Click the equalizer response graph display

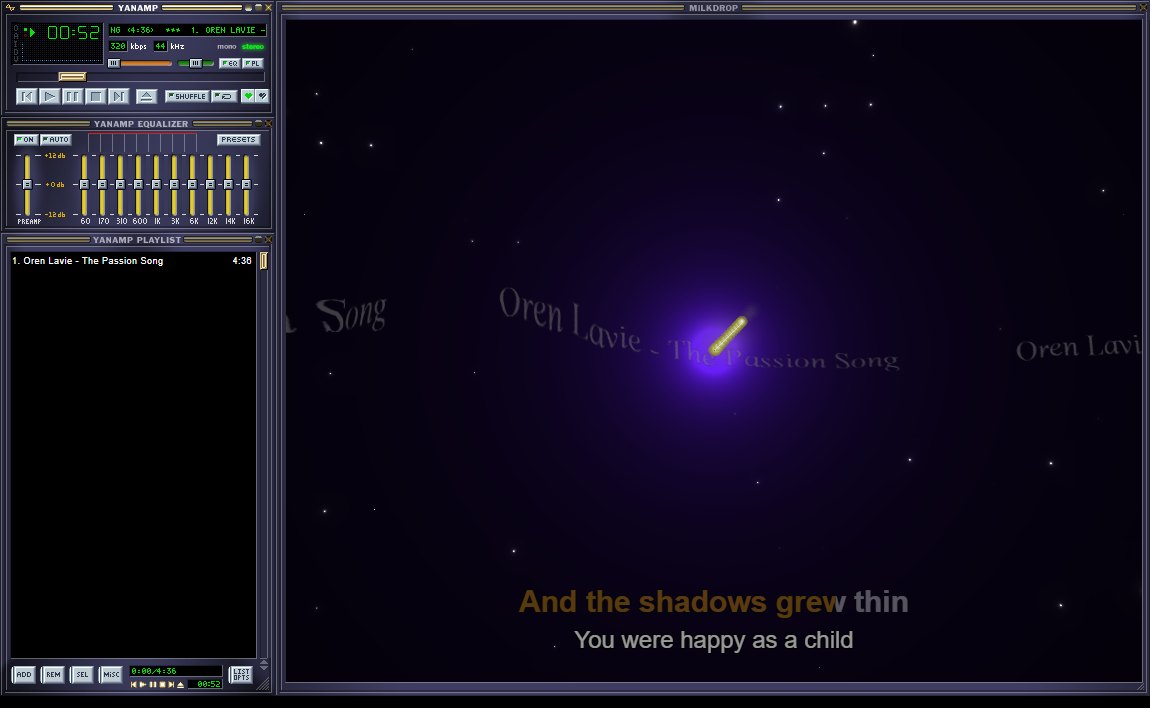[x=142, y=142]
